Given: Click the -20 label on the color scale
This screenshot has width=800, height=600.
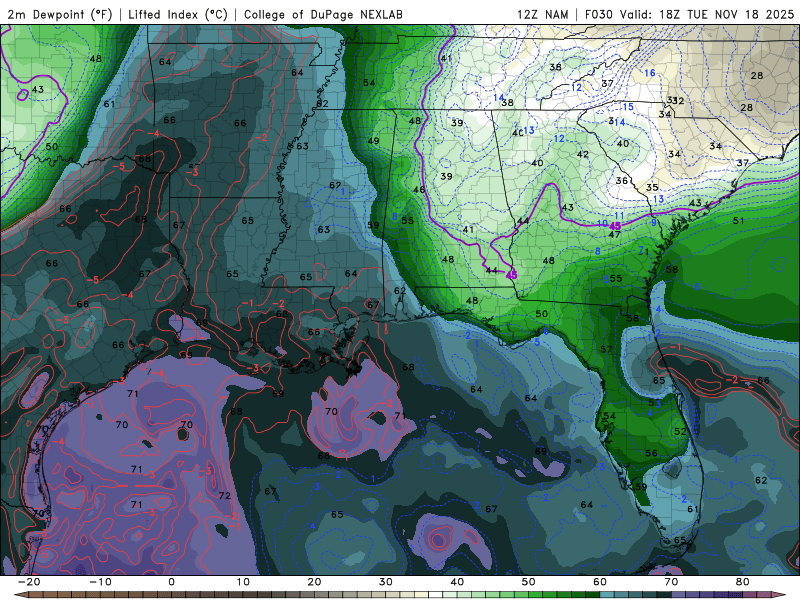Looking at the screenshot, I should [x=29, y=582].
